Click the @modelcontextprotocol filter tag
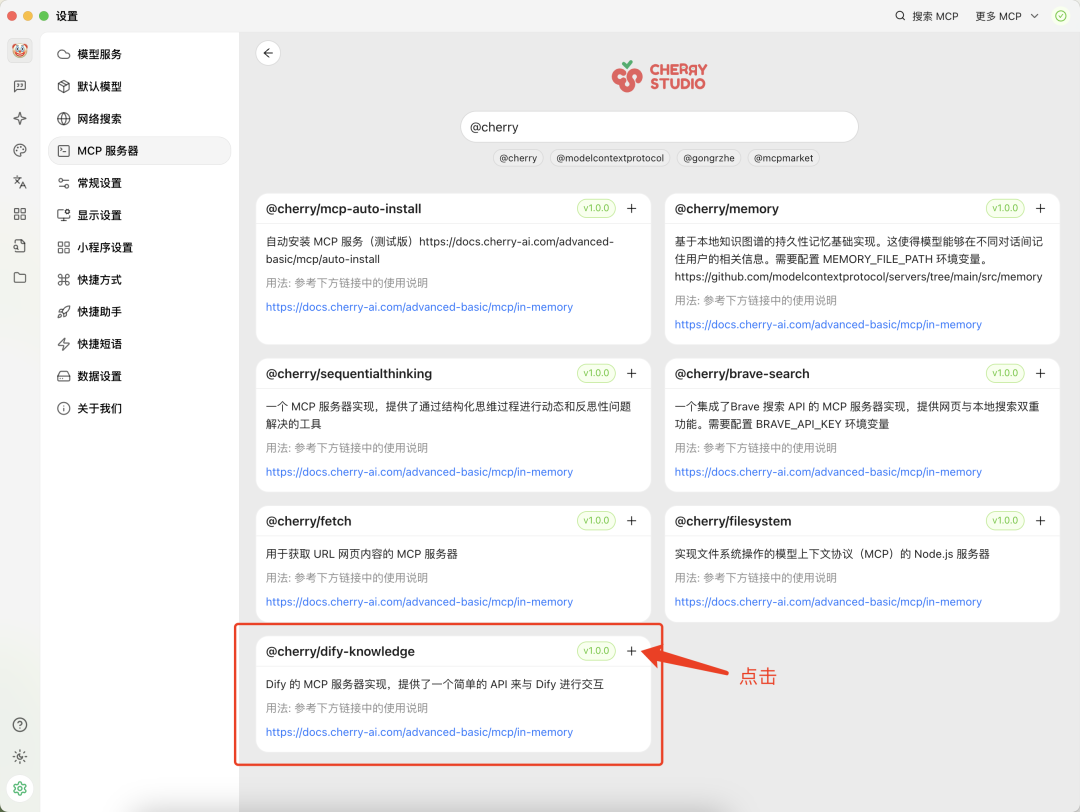The width and height of the screenshot is (1080, 812). (610, 158)
